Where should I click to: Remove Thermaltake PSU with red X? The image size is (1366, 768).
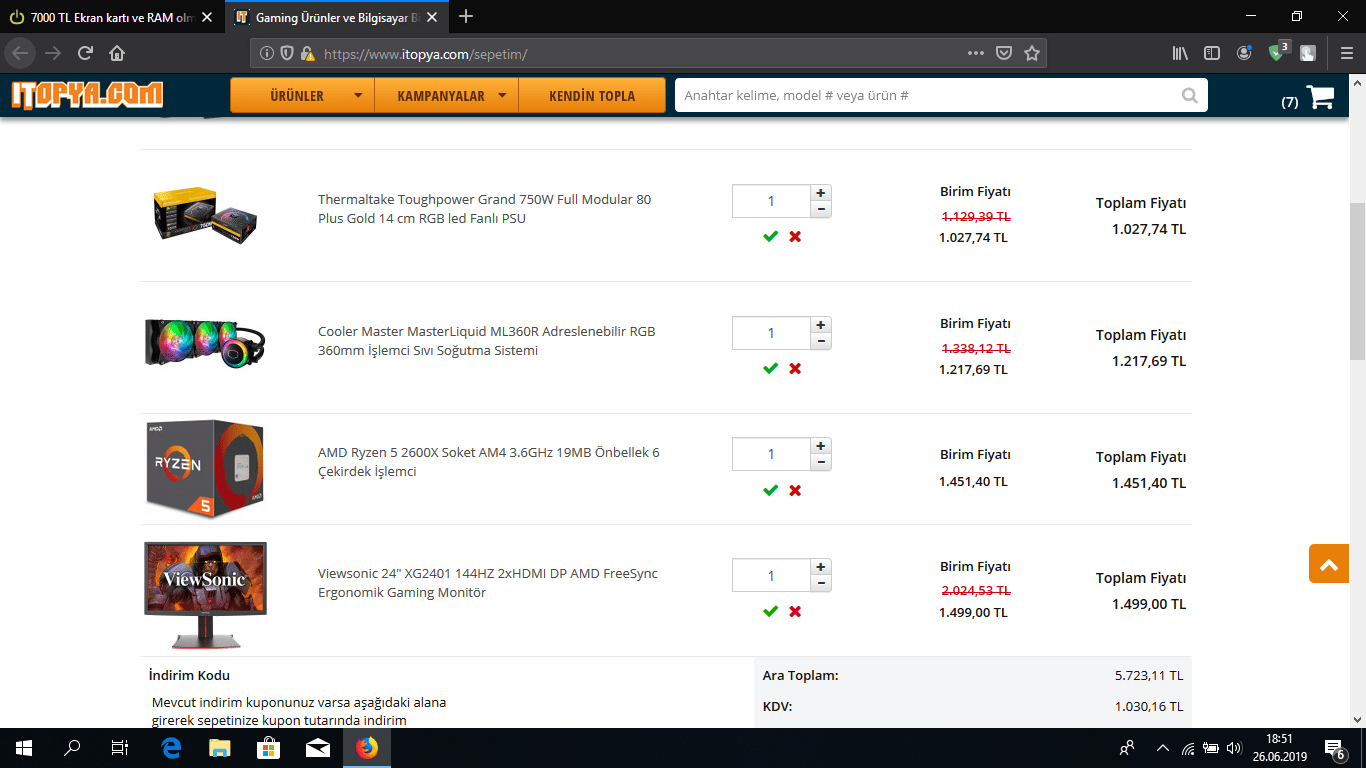(x=795, y=236)
